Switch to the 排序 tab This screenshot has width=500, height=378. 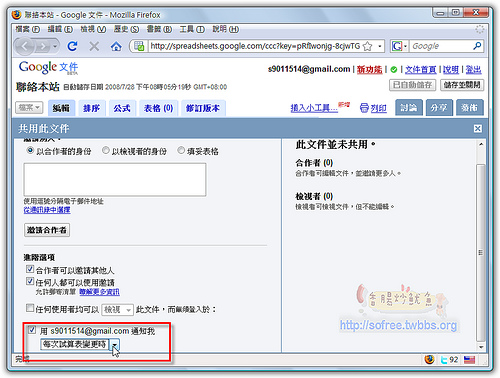[x=92, y=108]
